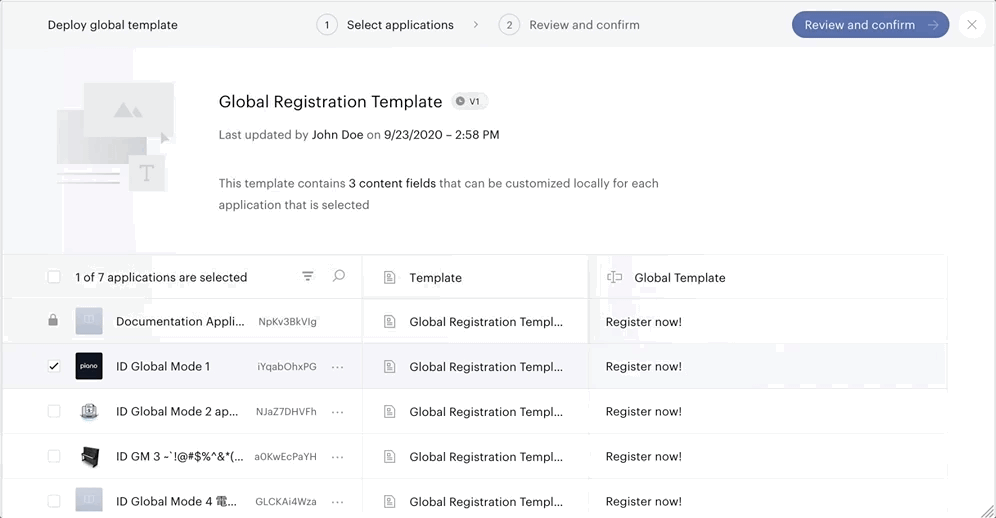
Task: Click the V1 version badge
Action: click(469, 101)
